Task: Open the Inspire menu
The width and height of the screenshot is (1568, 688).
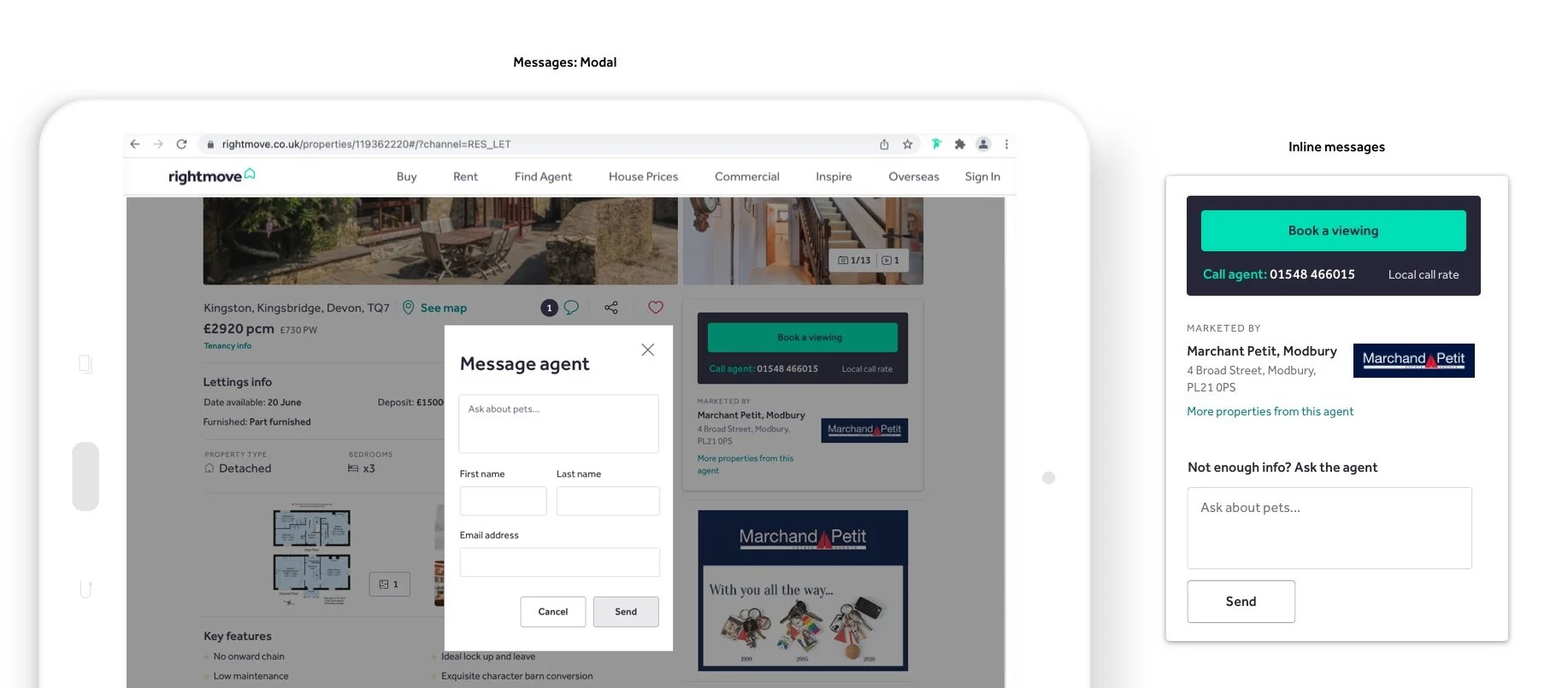Action: [x=834, y=177]
